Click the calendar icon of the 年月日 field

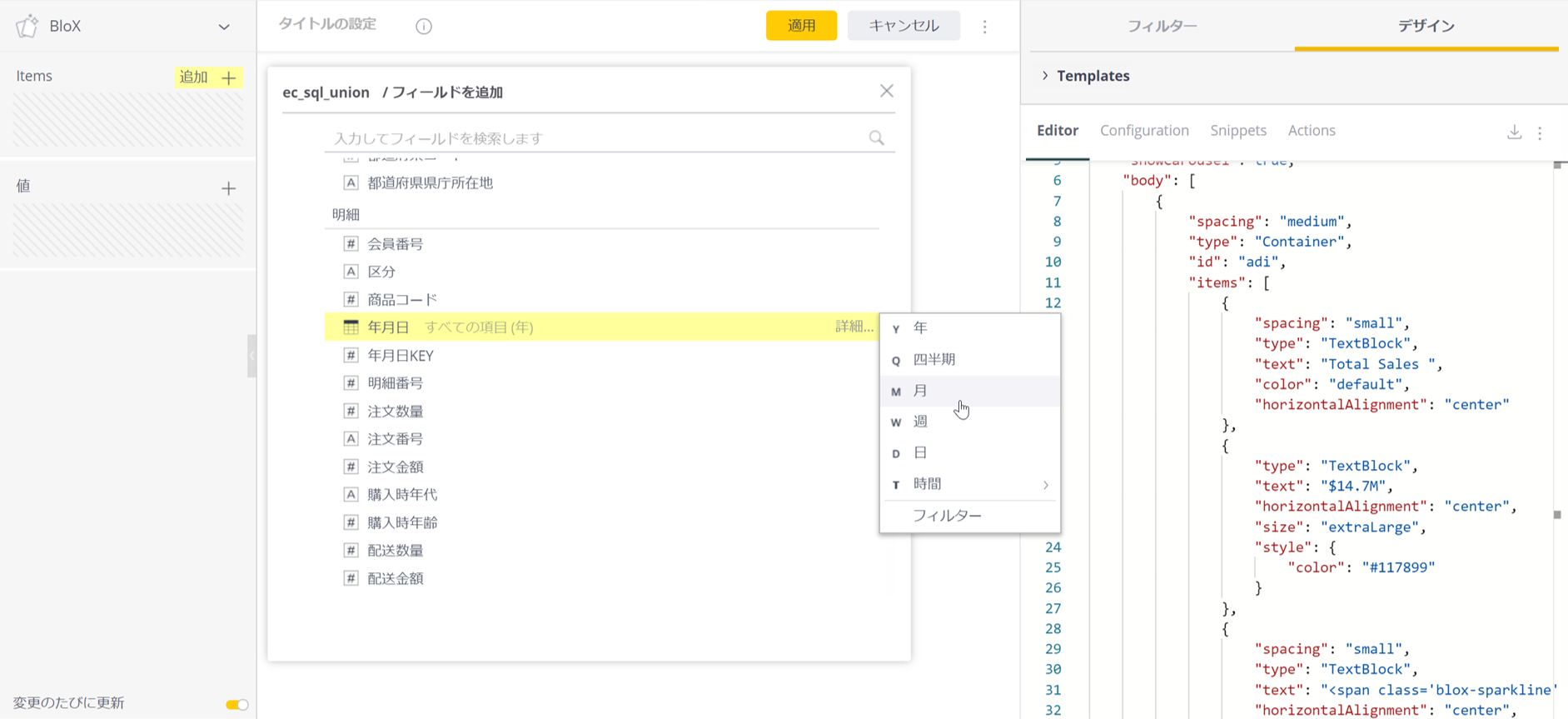coord(351,327)
